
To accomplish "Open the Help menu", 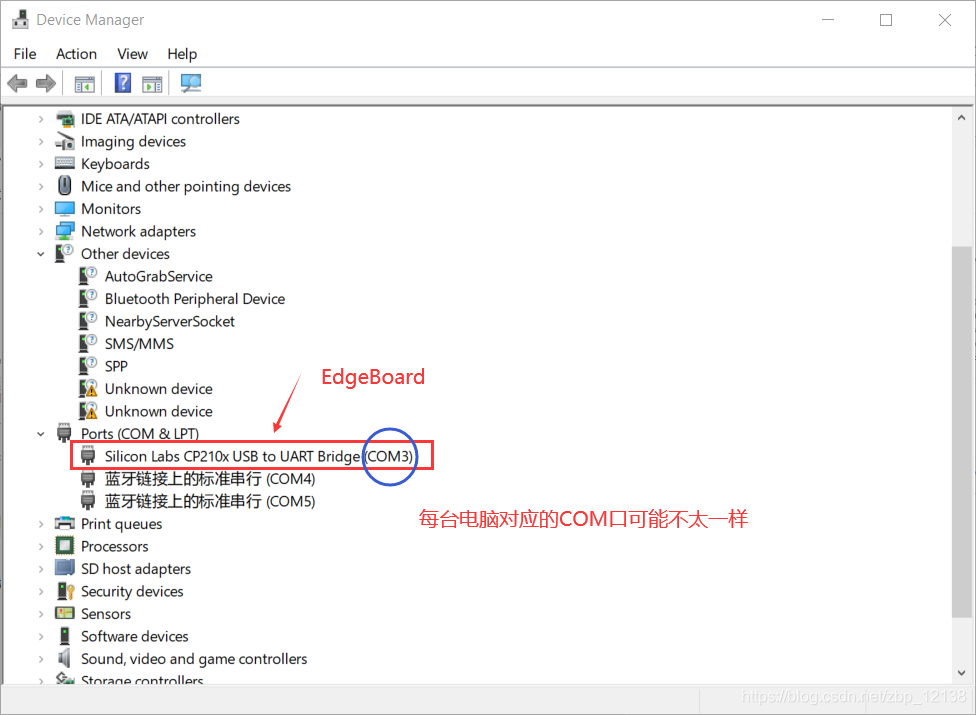I will click(182, 54).
